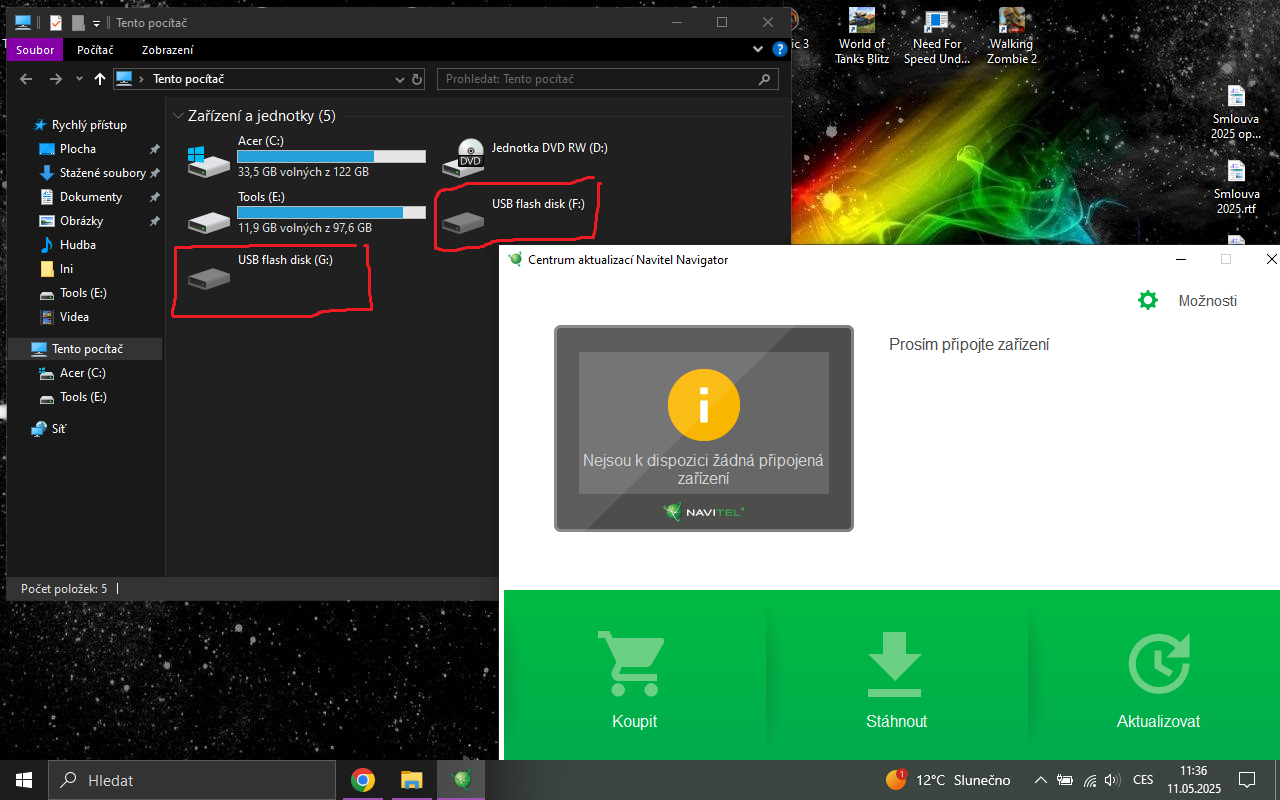Open the Walking Zombie 2 shortcut
This screenshot has width=1280, height=800.
[x=1012, y=36]
